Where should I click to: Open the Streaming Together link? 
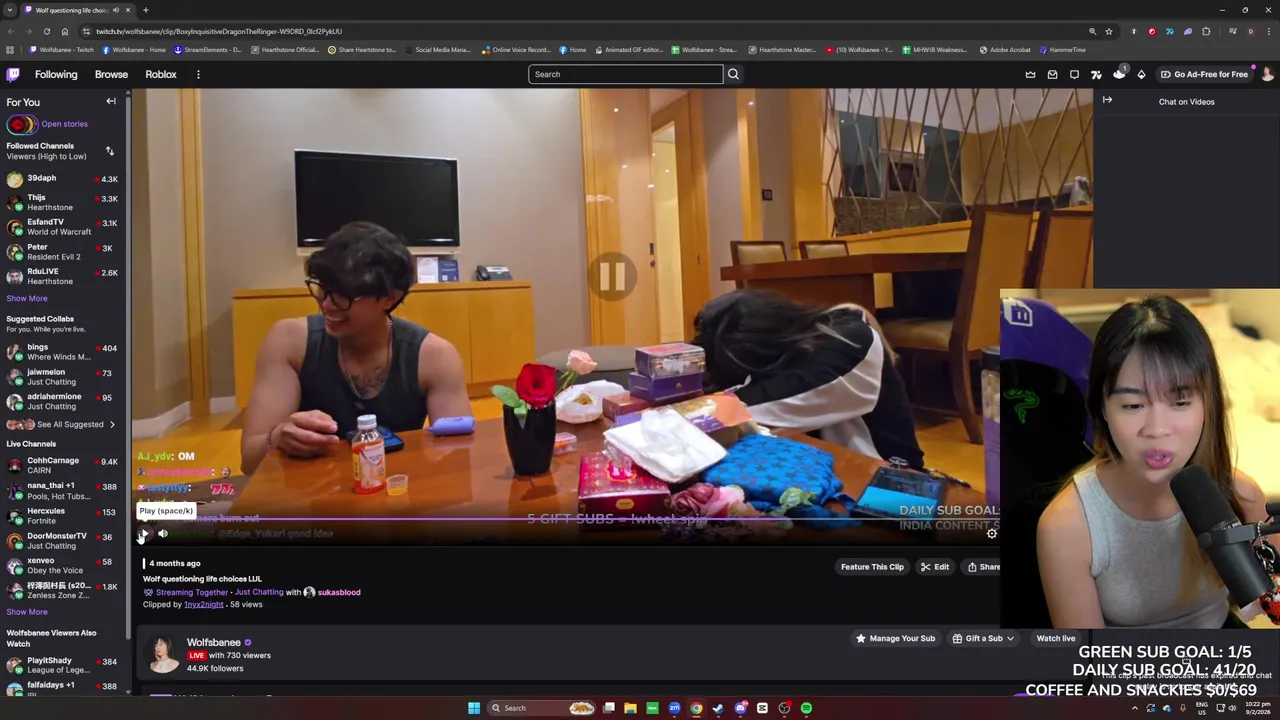click(191, 592)
